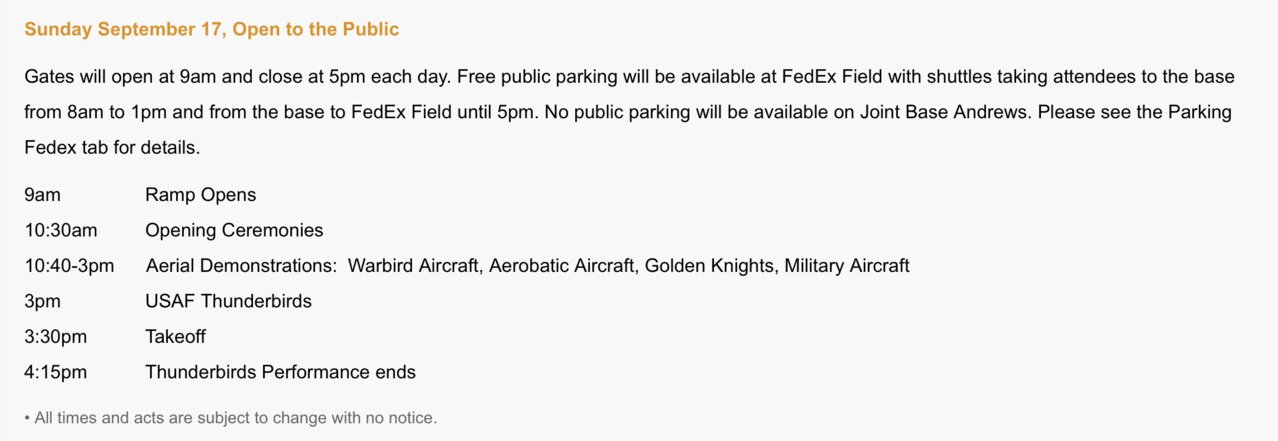This screenshot has height=441, width=1278.
Task: Click the Military Aircraft text
Action: pyautogui.click(x=847, y=266)
